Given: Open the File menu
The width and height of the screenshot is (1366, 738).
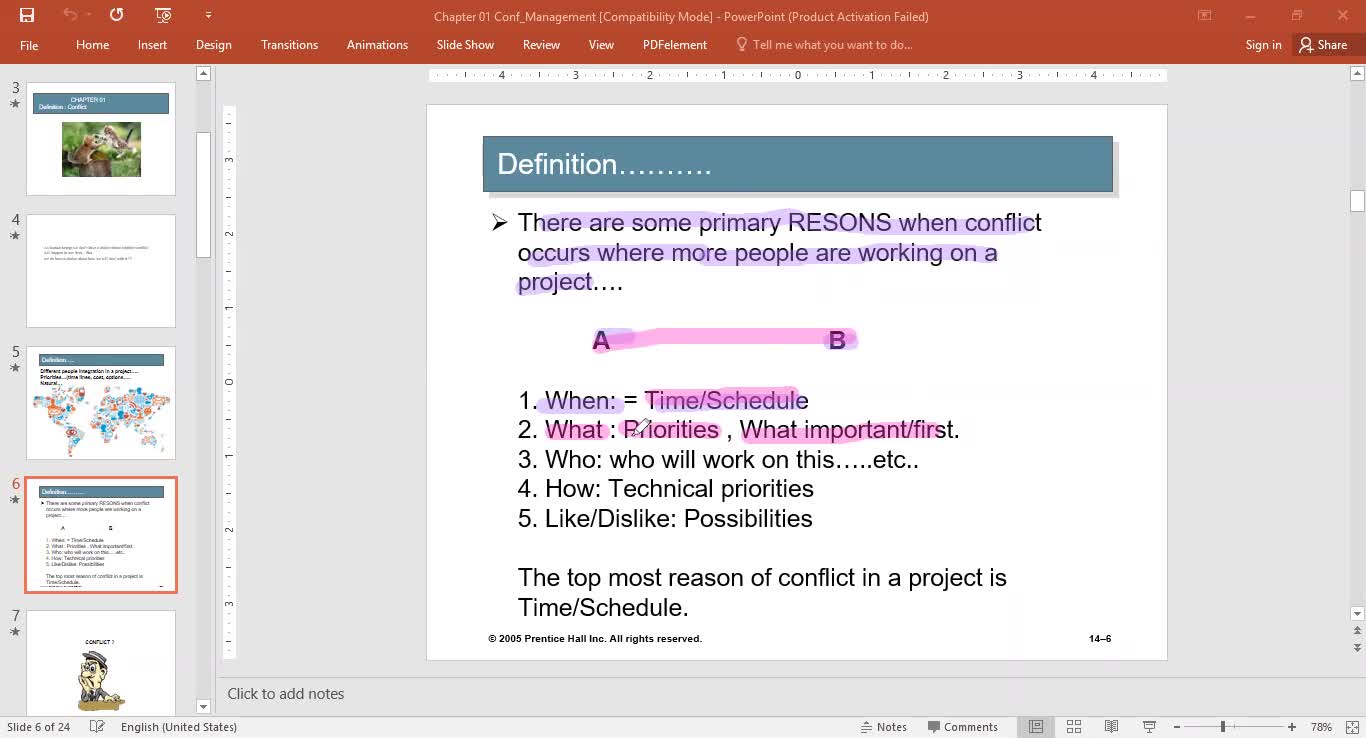Looking at the screenshot, I should pyautogui.click(x=29, y=45).
